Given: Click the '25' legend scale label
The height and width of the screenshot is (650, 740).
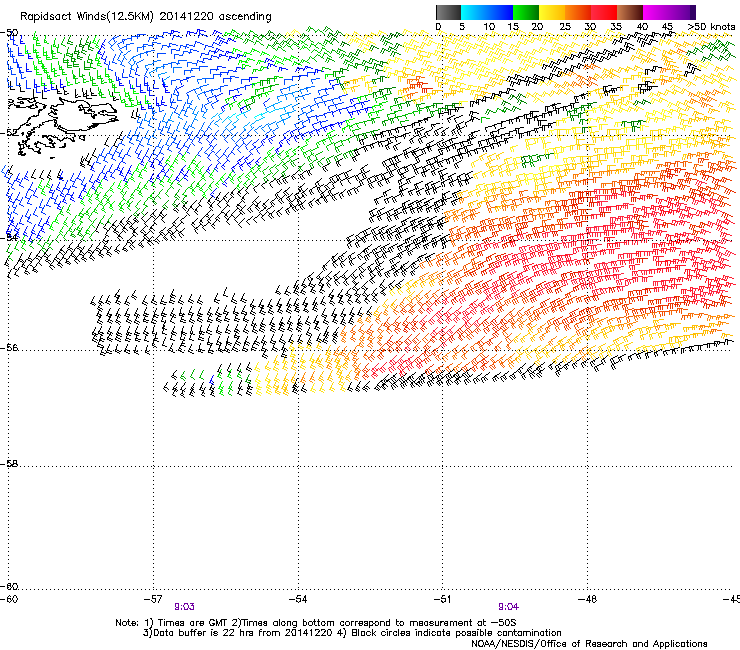Looking at the screenshot, I should [564, 27].
